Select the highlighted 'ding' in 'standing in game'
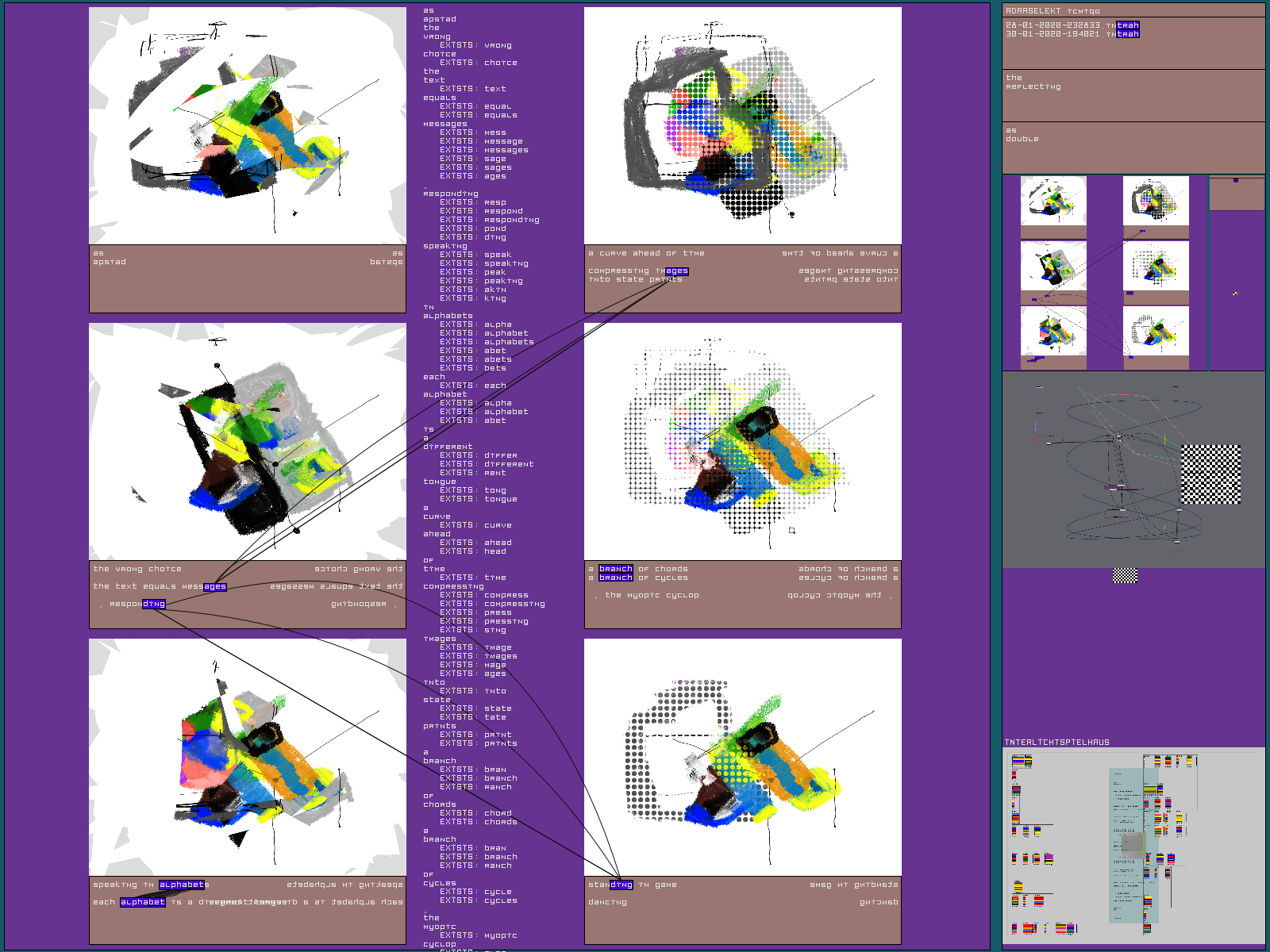 tap(621, 885)
